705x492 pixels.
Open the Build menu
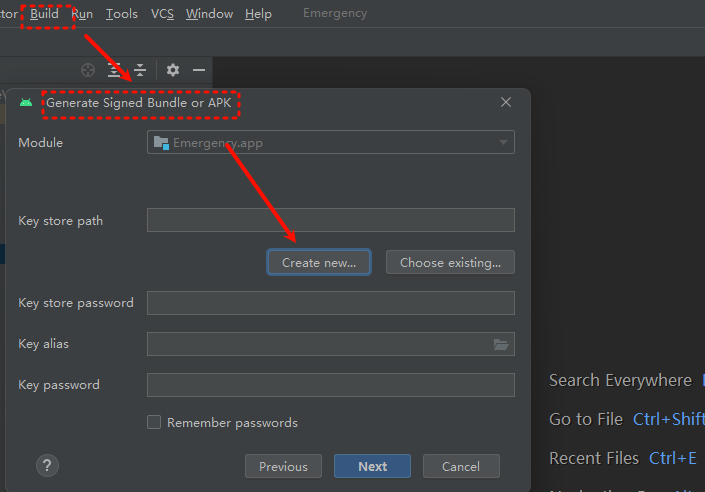click(x=44, y=14)
